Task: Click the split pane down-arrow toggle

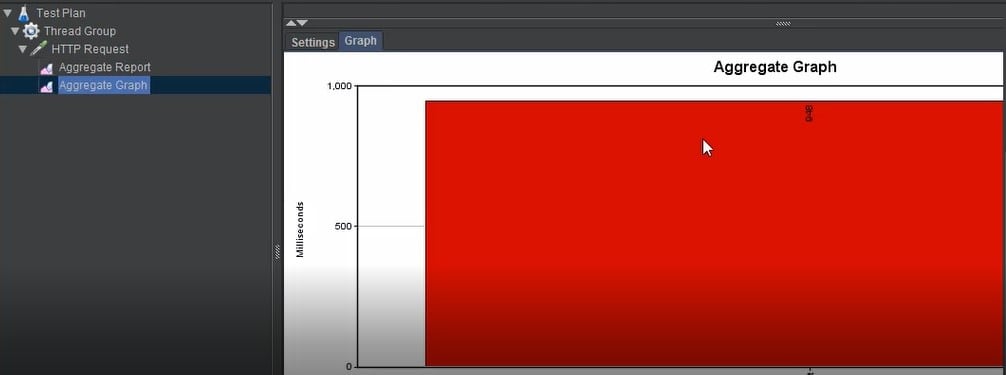Action: pyautogui.click(x=302, y=23)
